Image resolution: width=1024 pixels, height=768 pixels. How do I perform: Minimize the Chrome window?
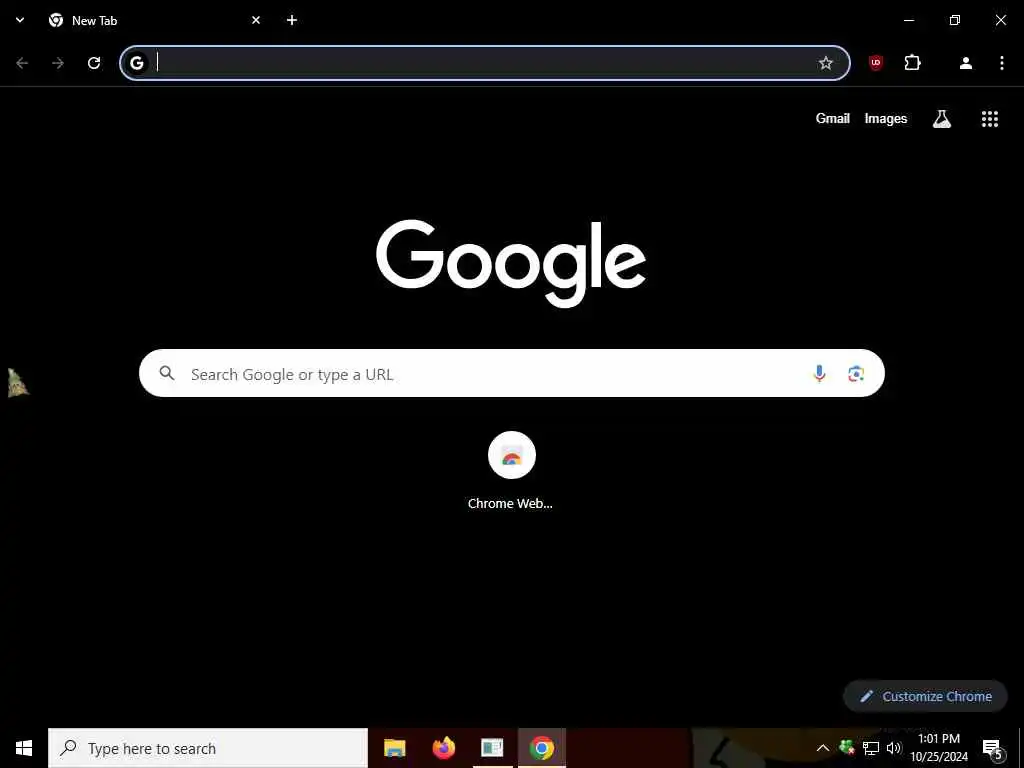[908, 20]
